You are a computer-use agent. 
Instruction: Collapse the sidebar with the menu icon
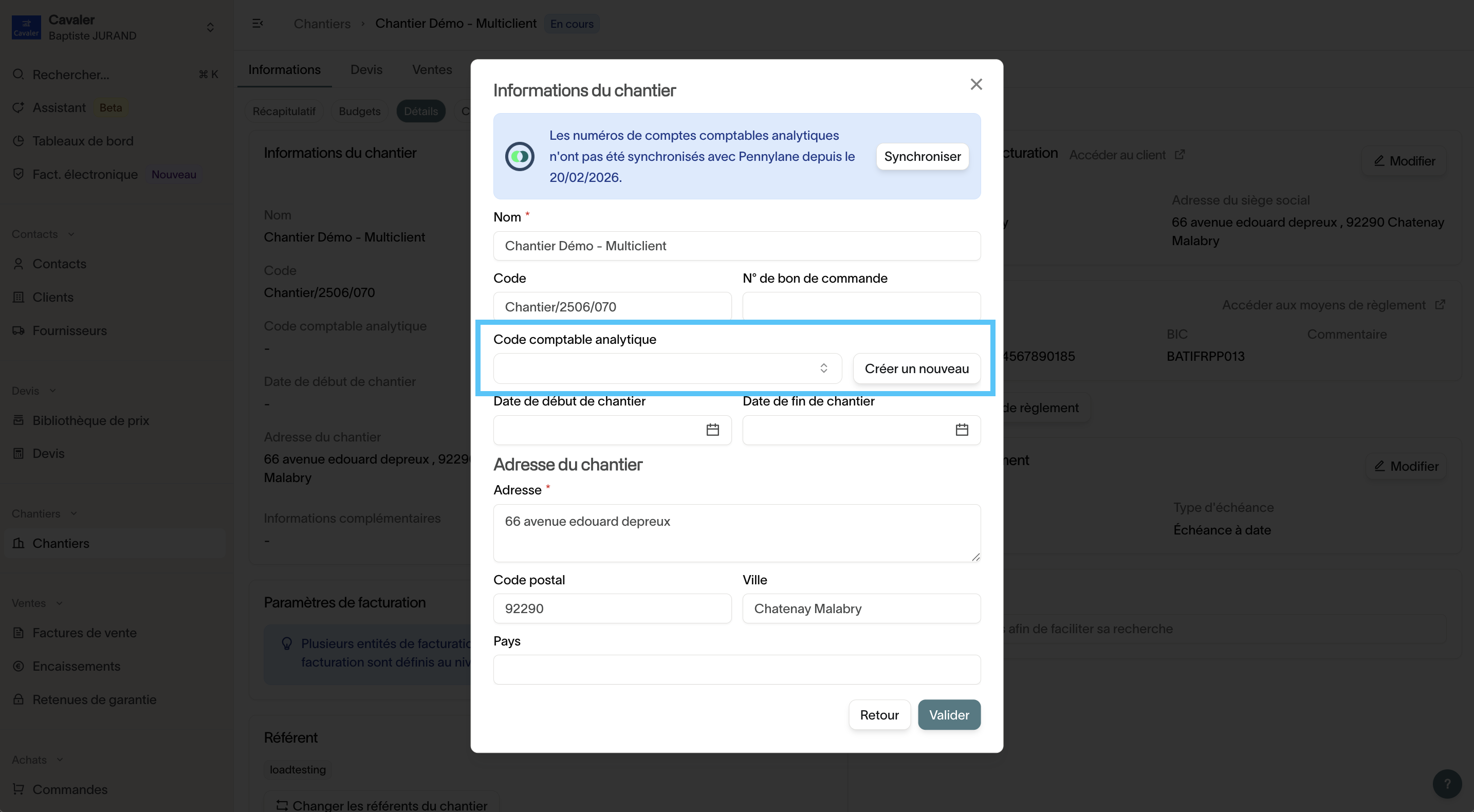(257, 24)
